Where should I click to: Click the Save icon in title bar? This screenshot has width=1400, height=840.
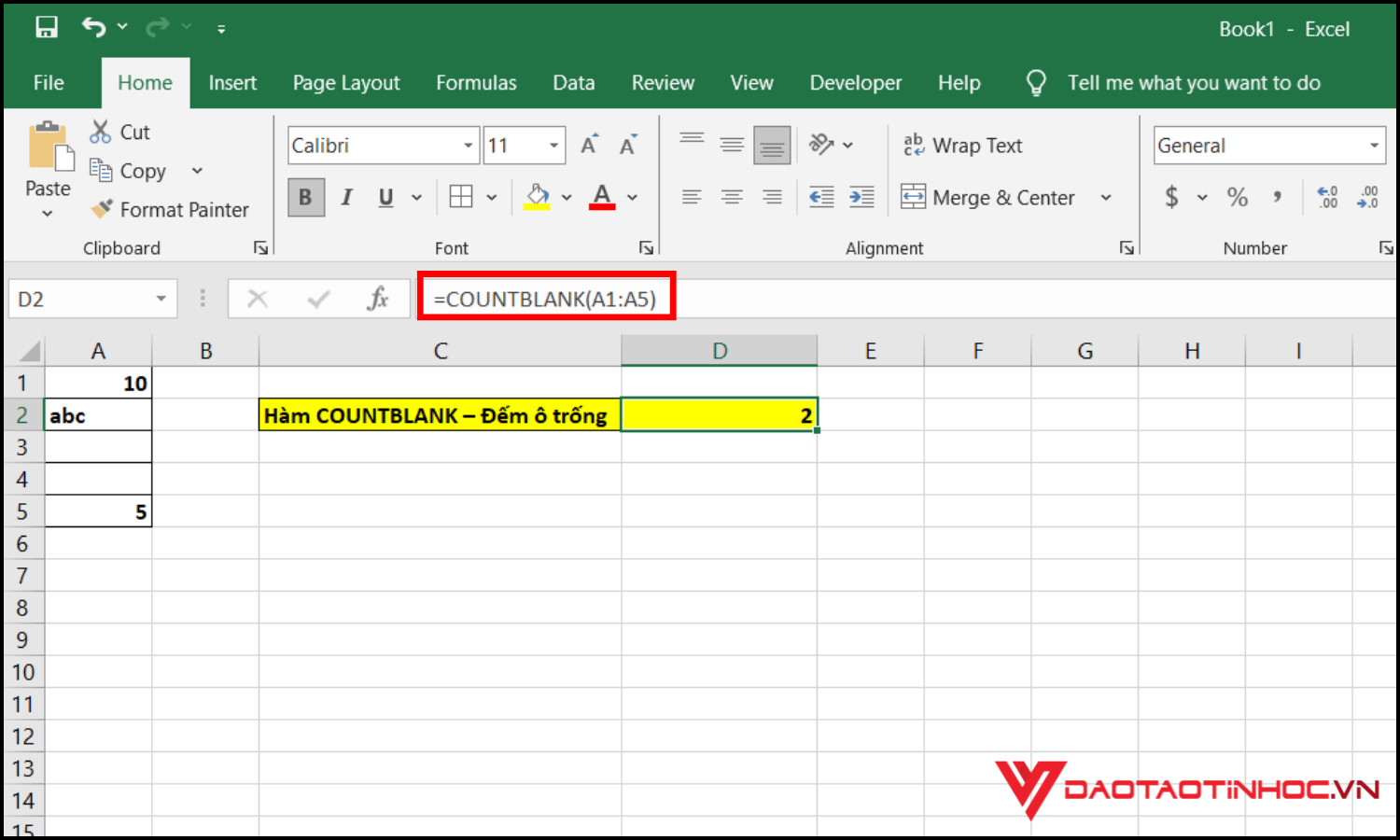pos(47,28)
